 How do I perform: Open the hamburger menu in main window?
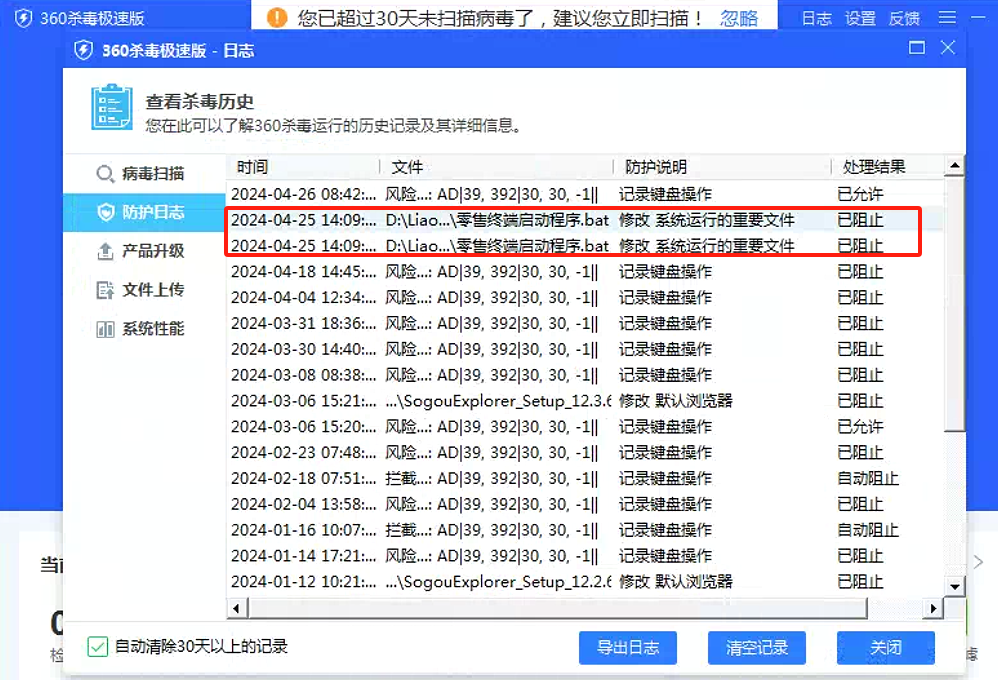point(947,18)
